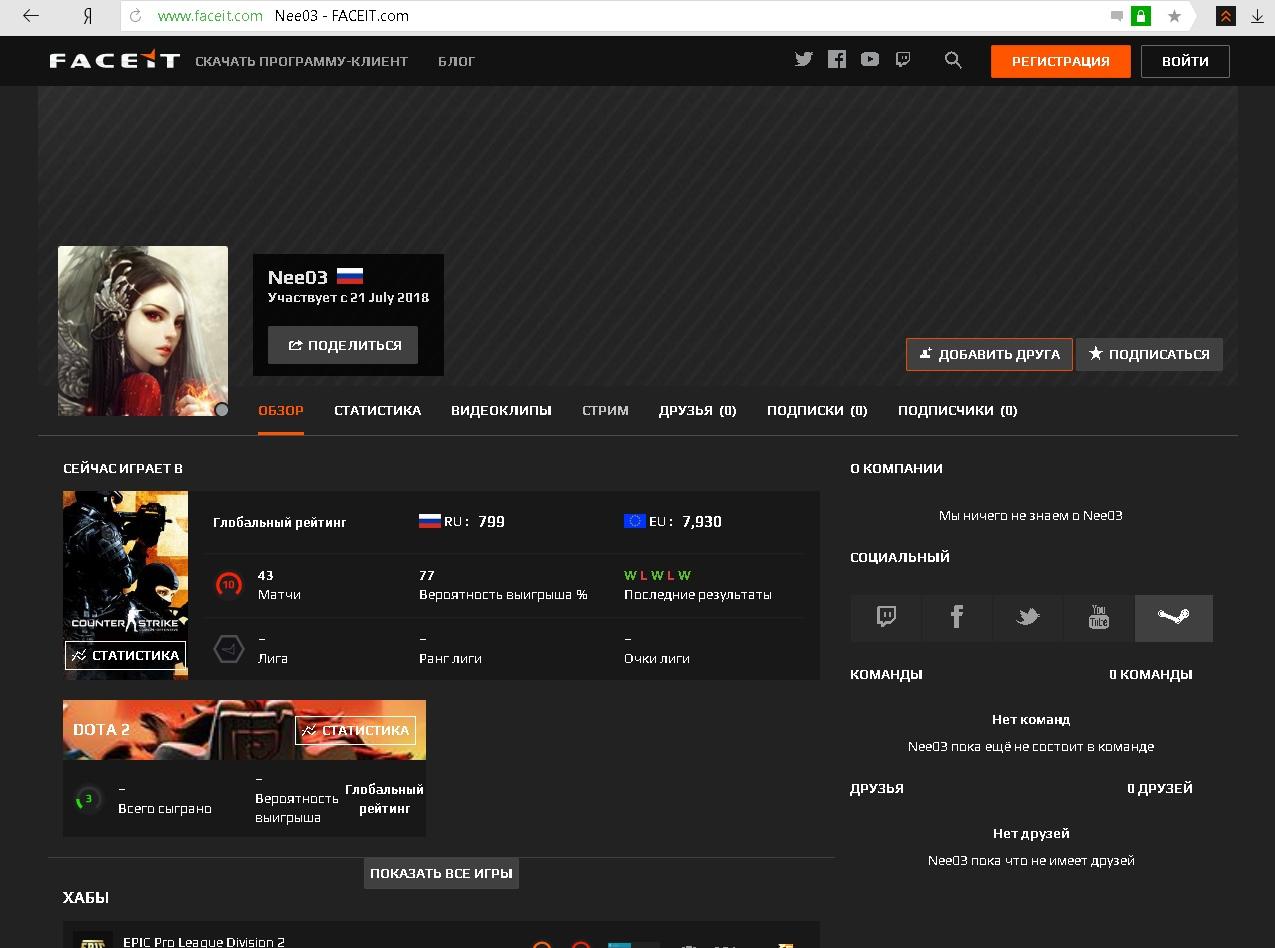Open the Видеоклипы tab
Image resolution: width=1275 pixels, height=948 pixels.
501,410
